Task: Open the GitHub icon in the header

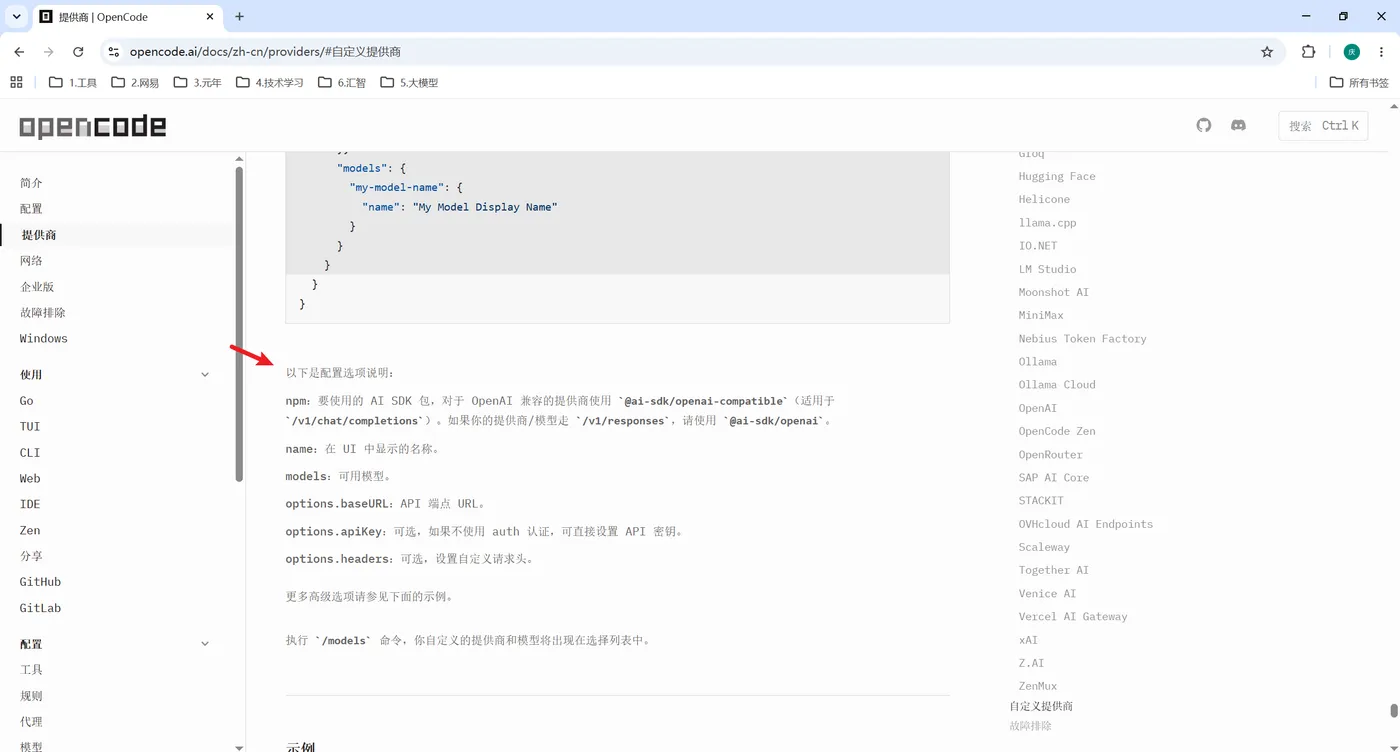Action: (x=1204, y=125)
